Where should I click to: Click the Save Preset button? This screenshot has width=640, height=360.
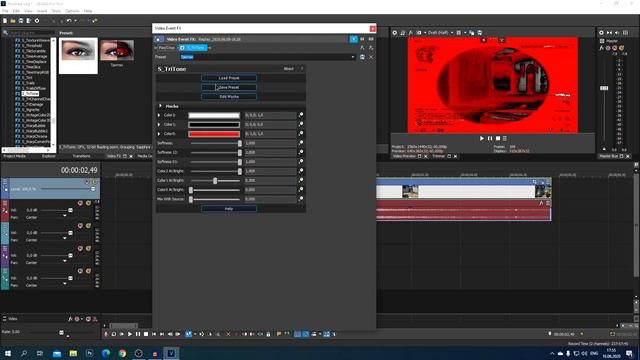229,87
